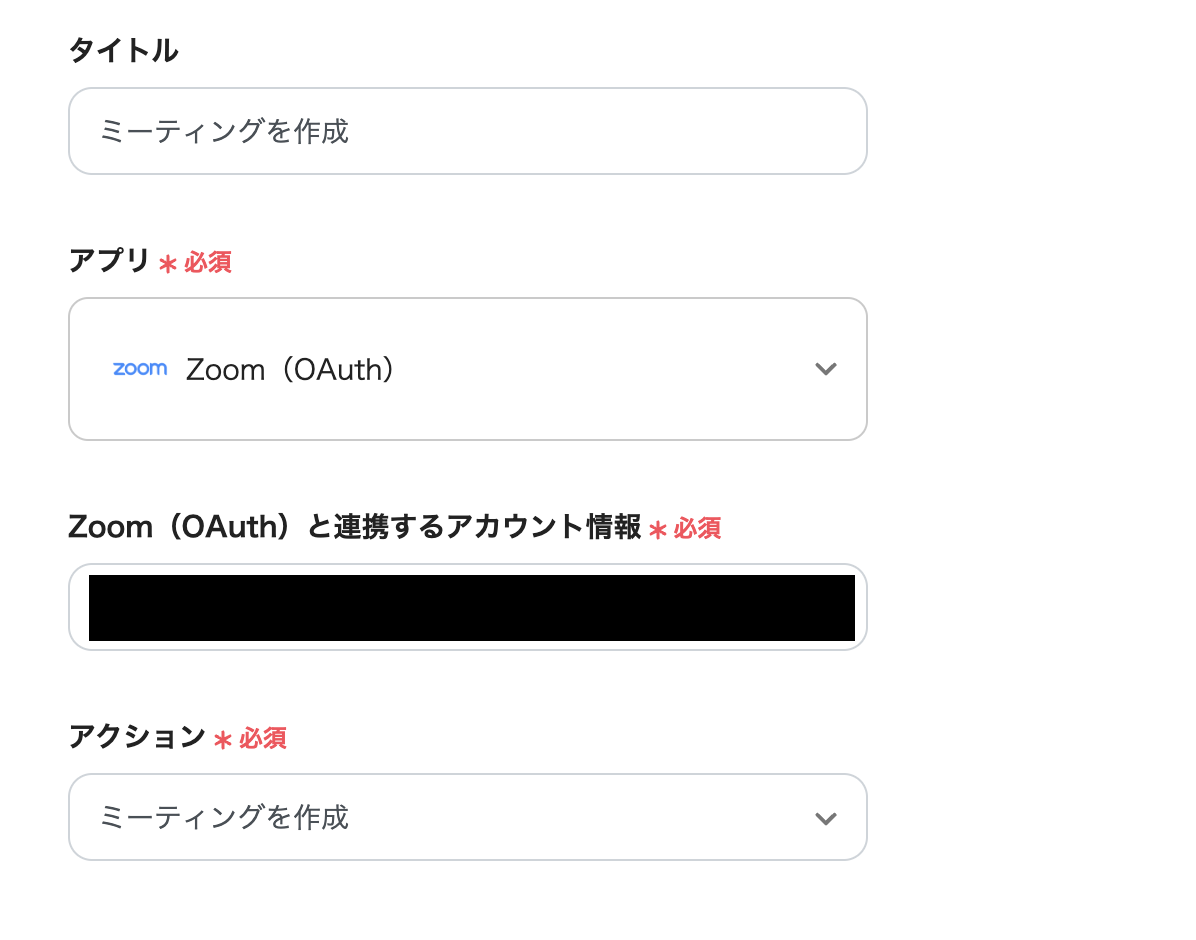The image size is (1196, 940).
Task: Click the red asterisk next to アプリ
Action: pos(168,264)
